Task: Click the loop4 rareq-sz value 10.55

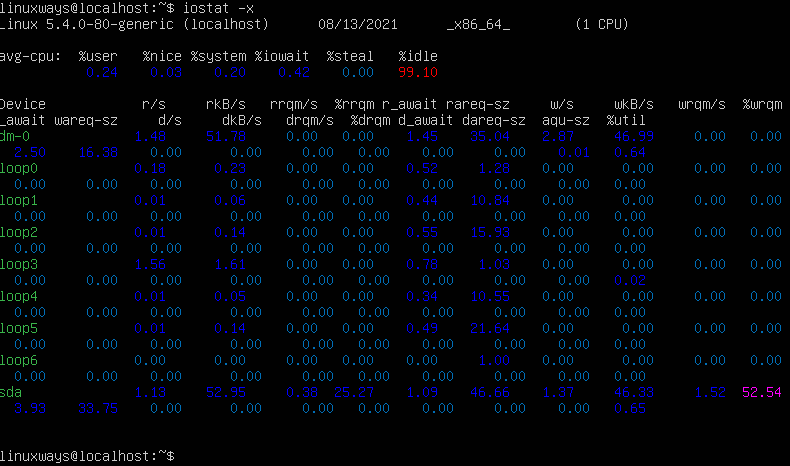Action: [x=490, y=297]
